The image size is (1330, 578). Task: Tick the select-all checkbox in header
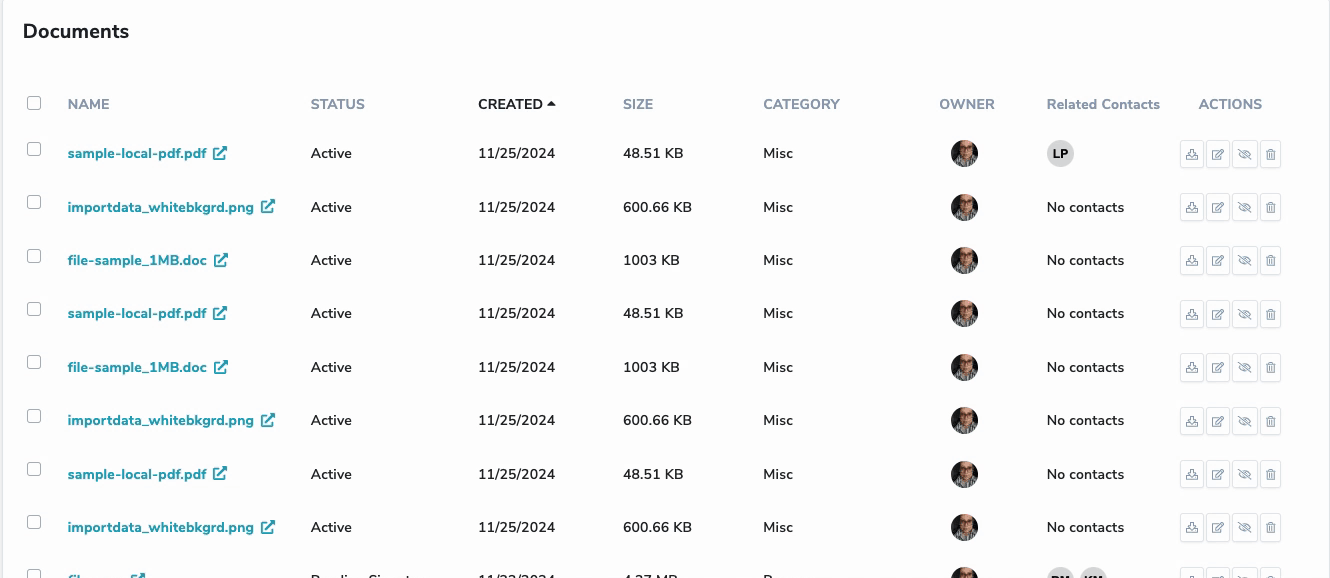click(x=34, y=103)
